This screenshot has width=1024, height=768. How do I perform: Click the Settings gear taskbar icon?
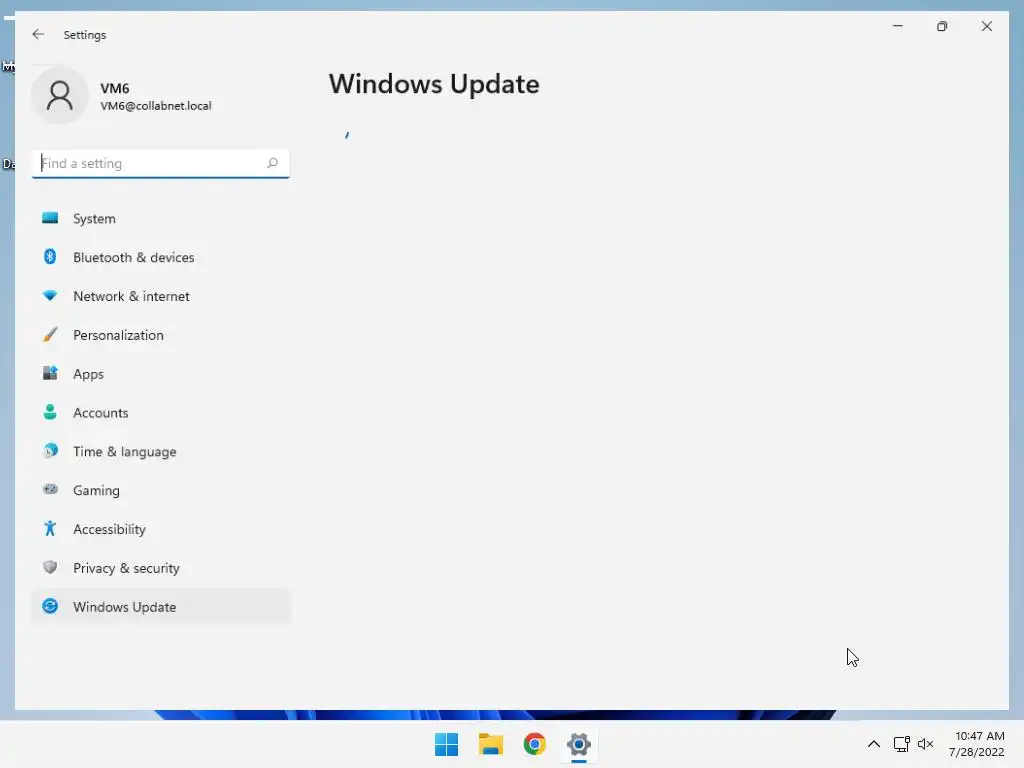tap(579, 744)
